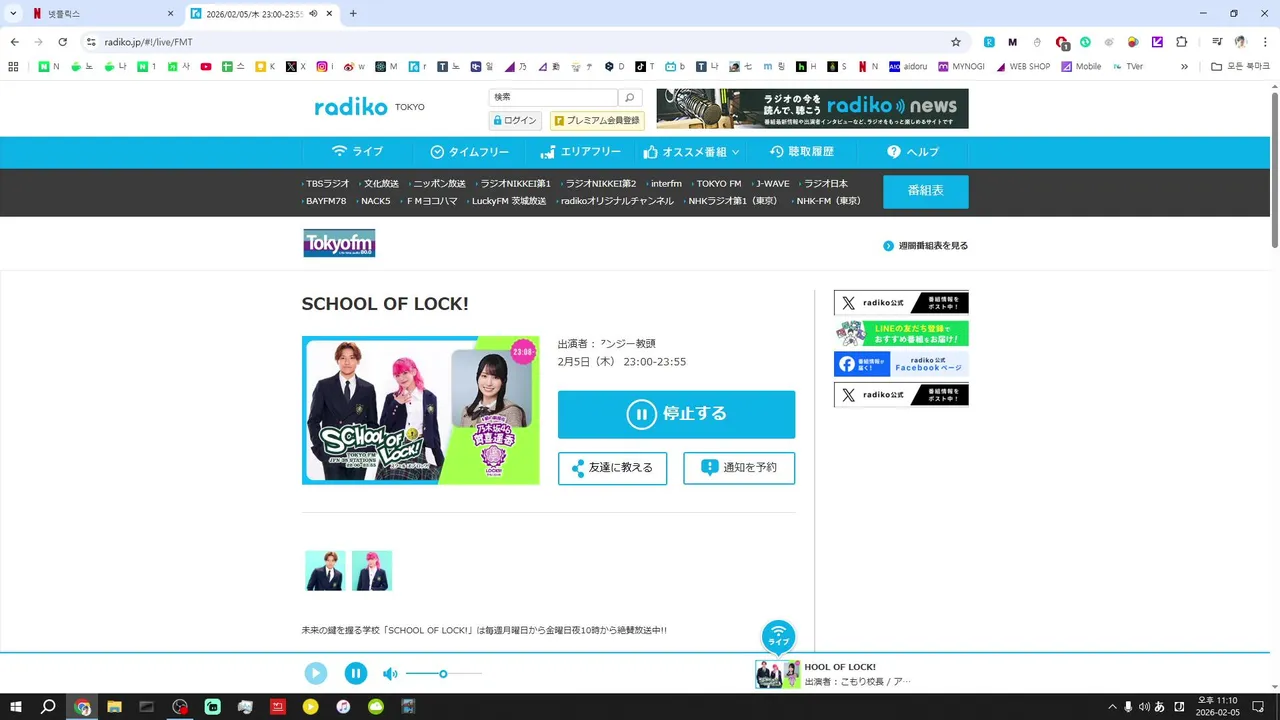This screenshot has width=1280, height=720.
Task: Click the SCHOOL OF LOCK! program artwork
Action: click(421, 410)
